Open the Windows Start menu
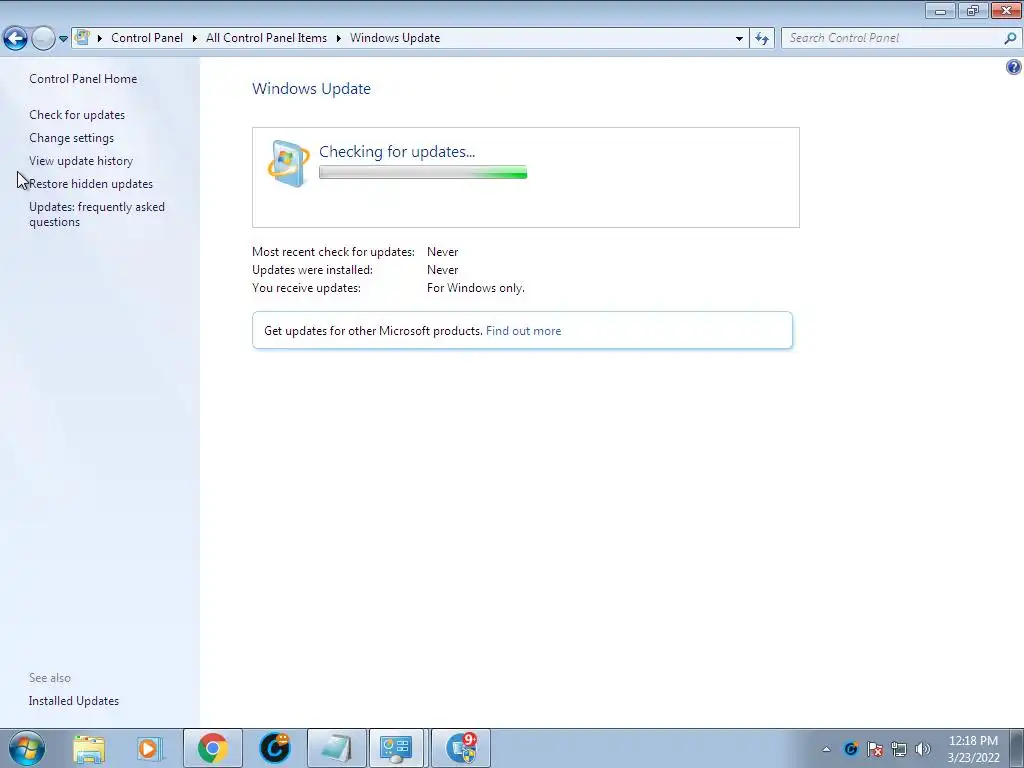Screen dimensions: 1024x768 (27, 748)
